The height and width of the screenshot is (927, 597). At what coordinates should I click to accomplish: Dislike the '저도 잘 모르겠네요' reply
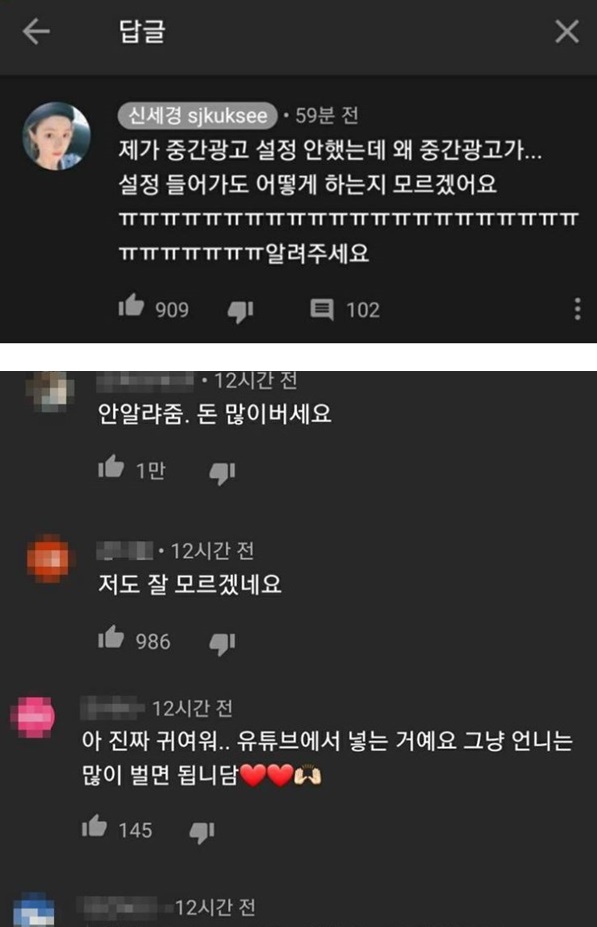pos(222,644)
